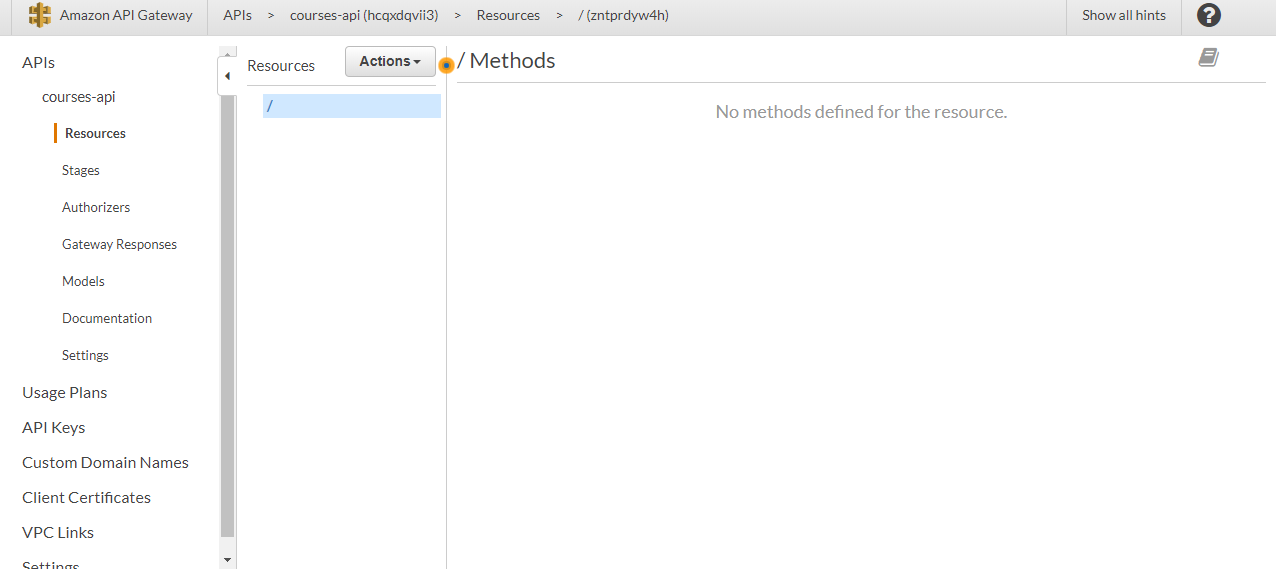Click the Amazon API Gateway logo icon
The height and width of the screenshot is (576, 1276).
[x=40, y=15]
